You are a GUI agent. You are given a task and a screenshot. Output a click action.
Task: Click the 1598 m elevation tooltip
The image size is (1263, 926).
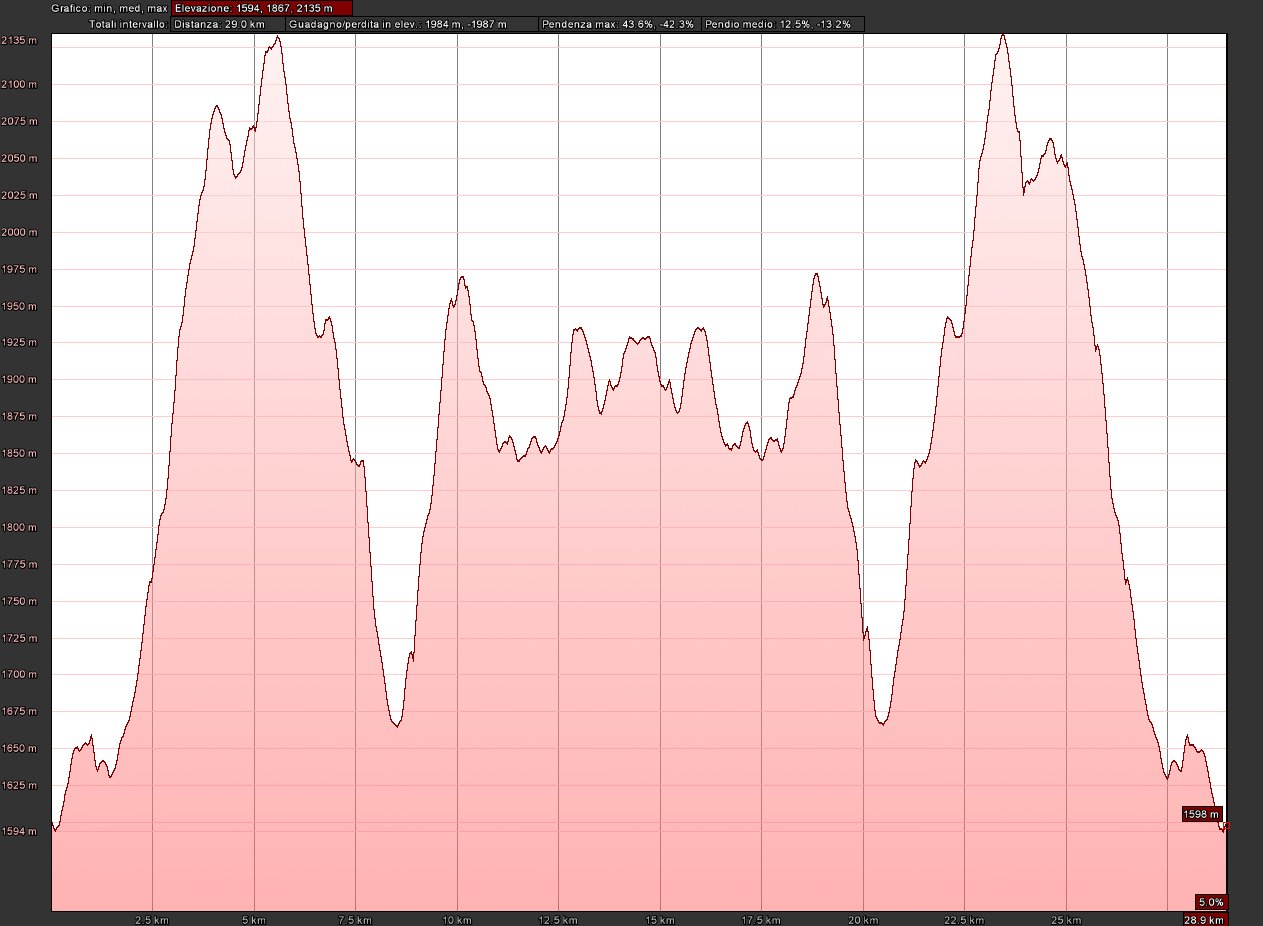[x=1202, y=814]
